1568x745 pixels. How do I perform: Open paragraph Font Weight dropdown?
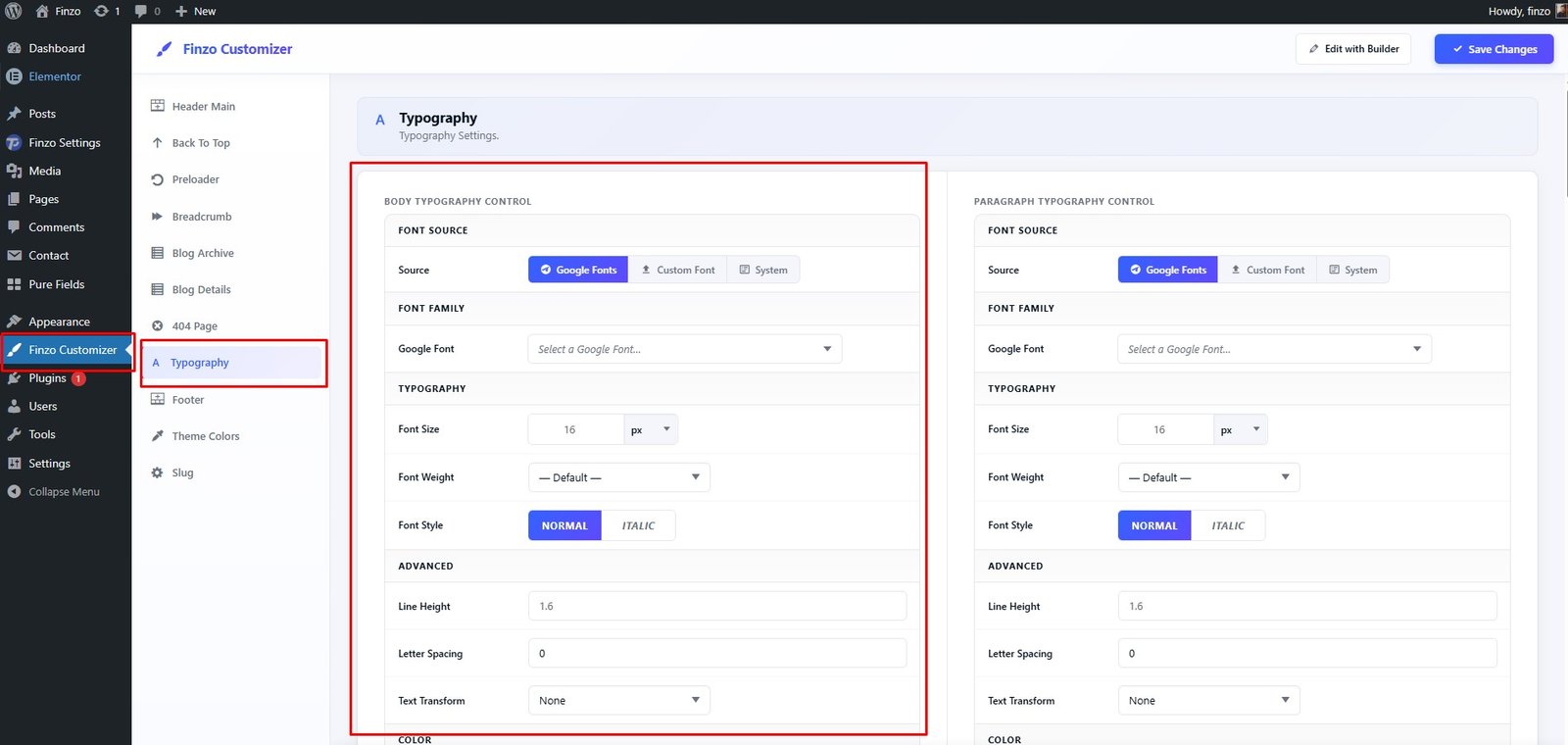click(x=1209, y=477)
